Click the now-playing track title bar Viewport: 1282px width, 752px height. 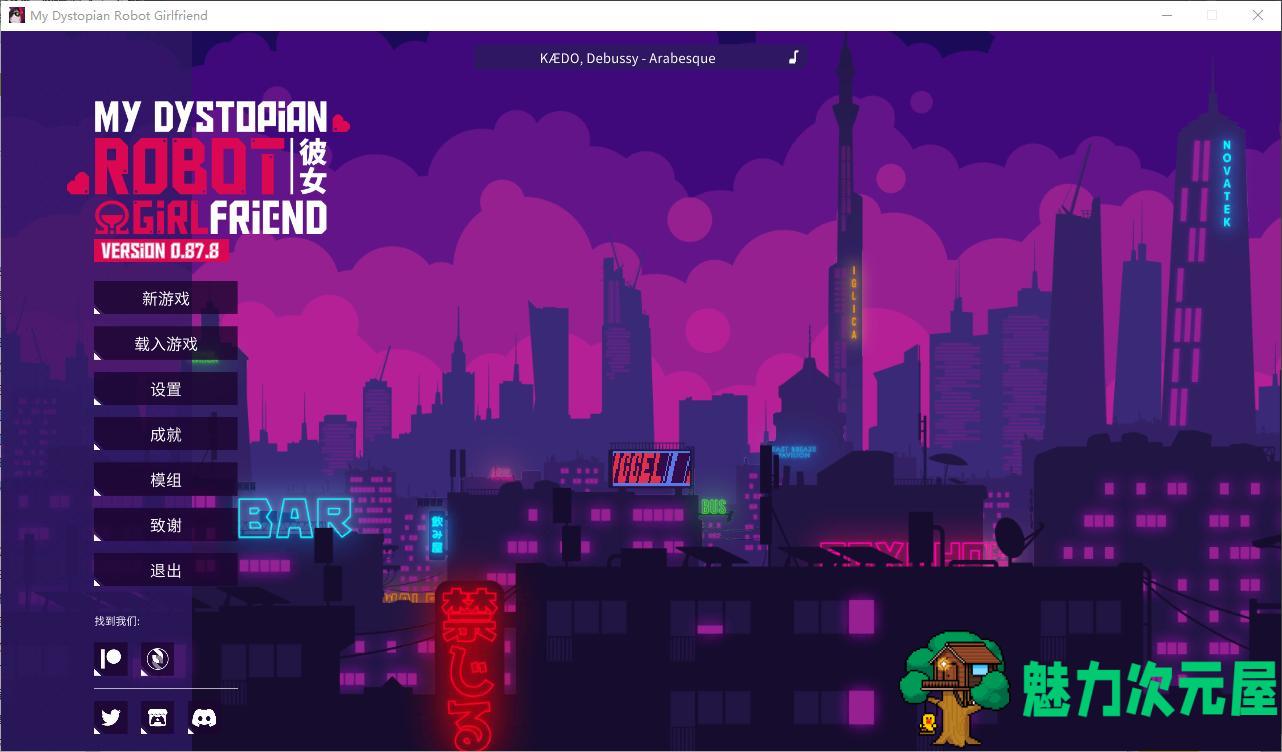(x=640, y=58)
